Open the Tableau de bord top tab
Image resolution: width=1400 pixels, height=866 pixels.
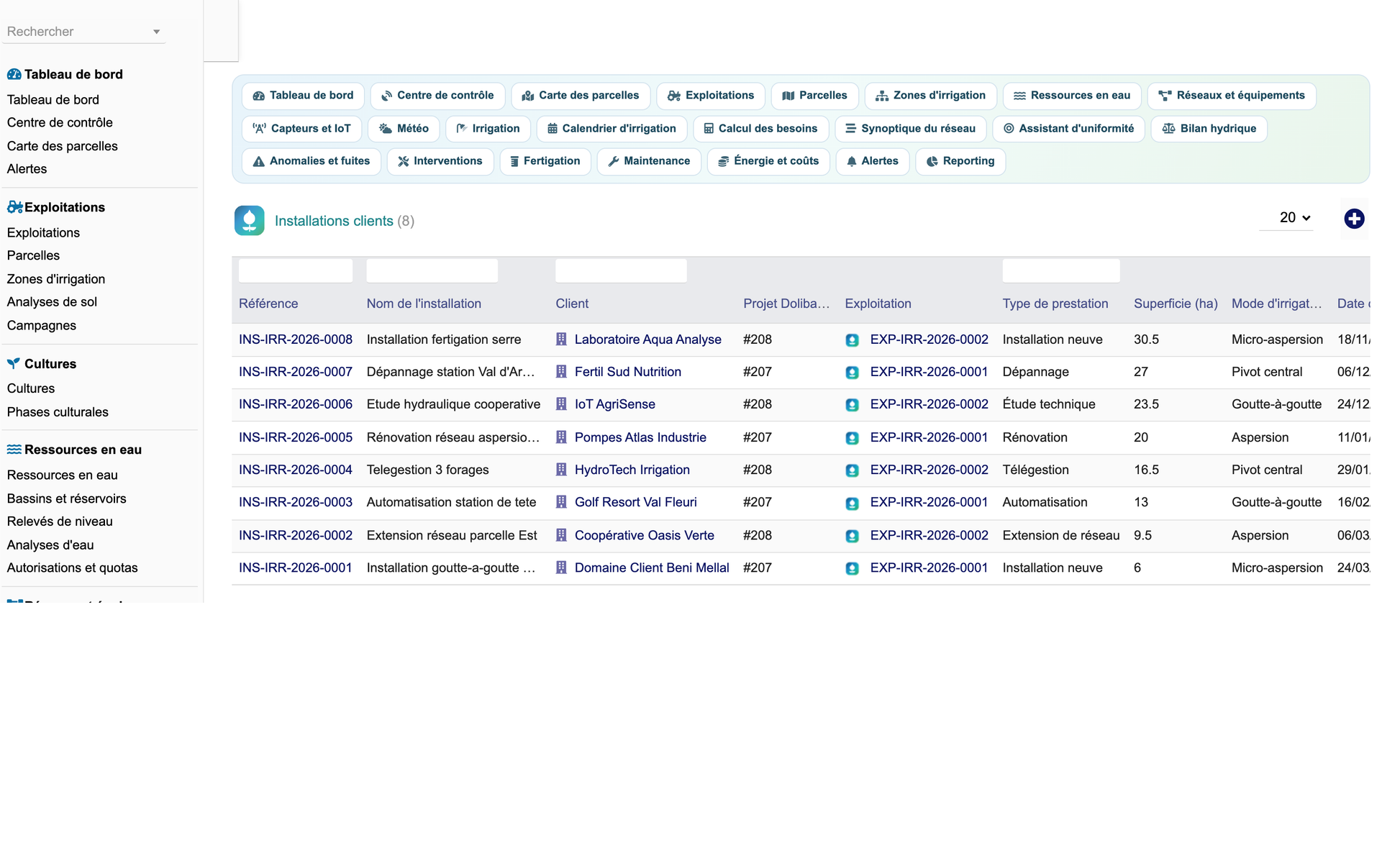(303, 96)
